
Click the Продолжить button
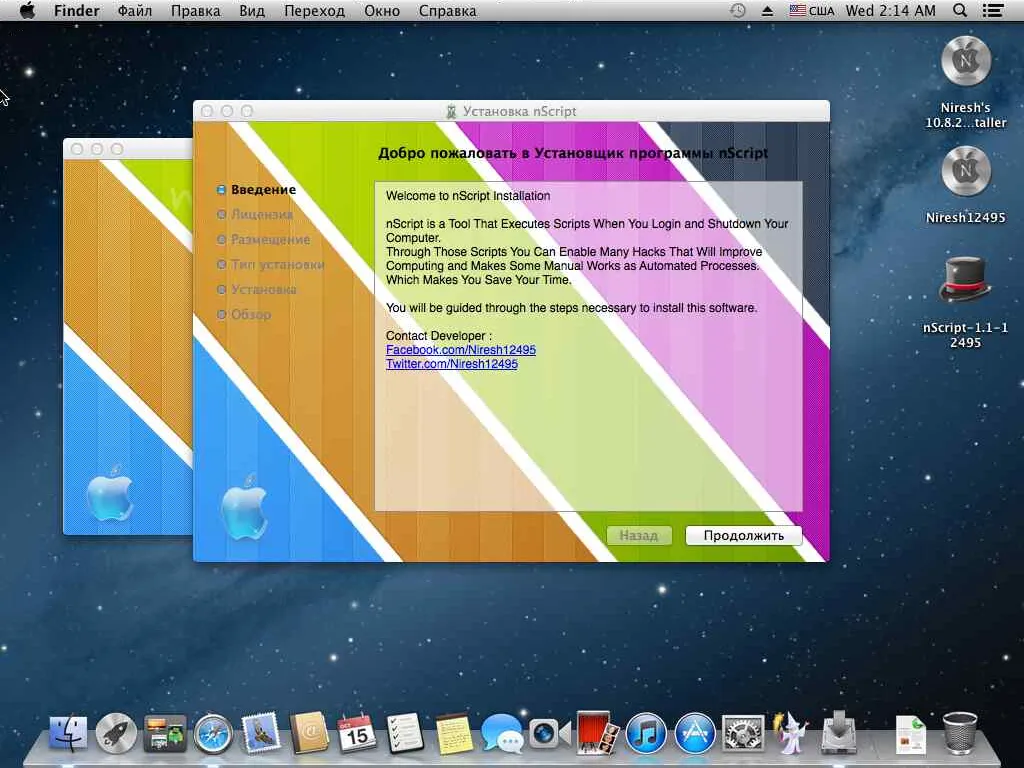pyautogui.click(x=743, y=536)
